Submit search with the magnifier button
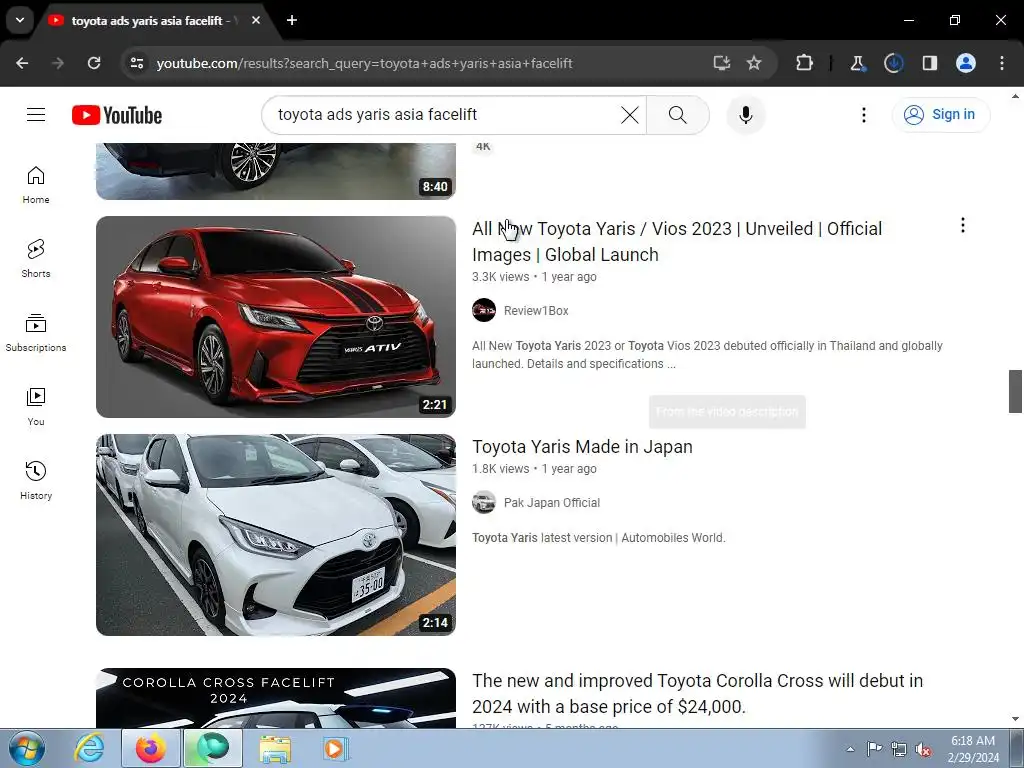The width and height of the screenshot is (1024, 768). click(678, 115)
